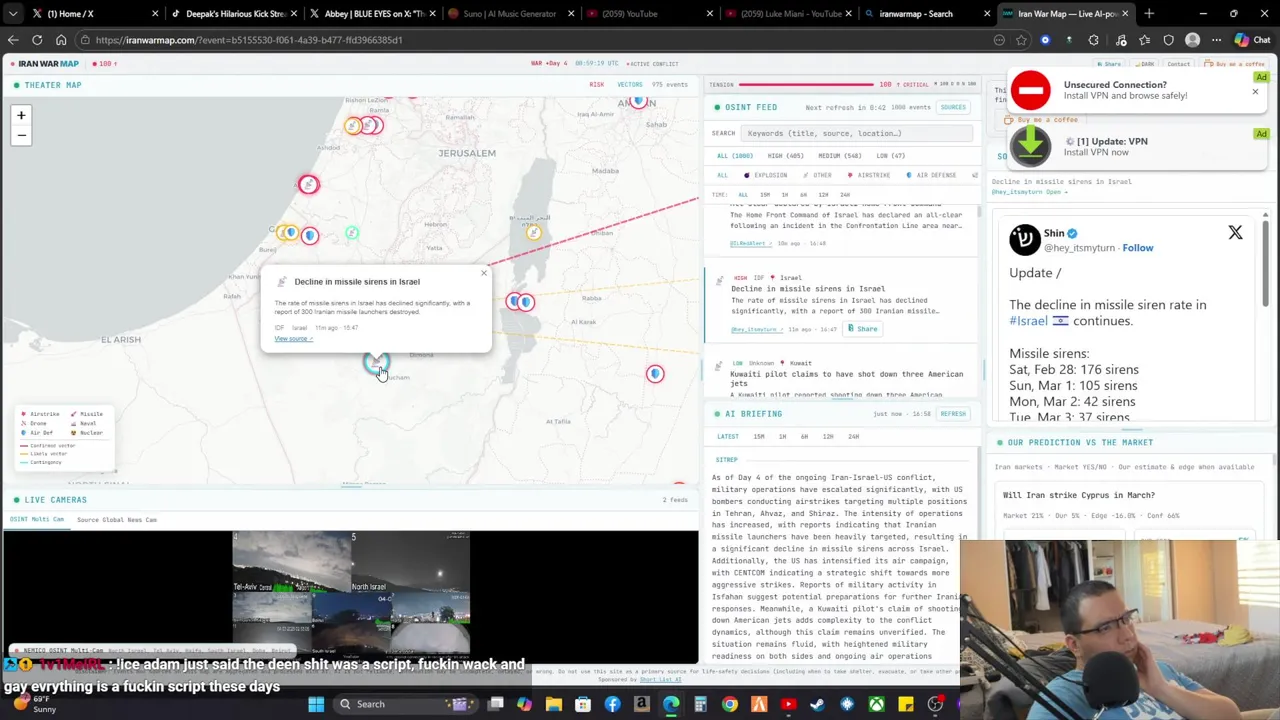Toggle the RISK map layer

point(597,85)
